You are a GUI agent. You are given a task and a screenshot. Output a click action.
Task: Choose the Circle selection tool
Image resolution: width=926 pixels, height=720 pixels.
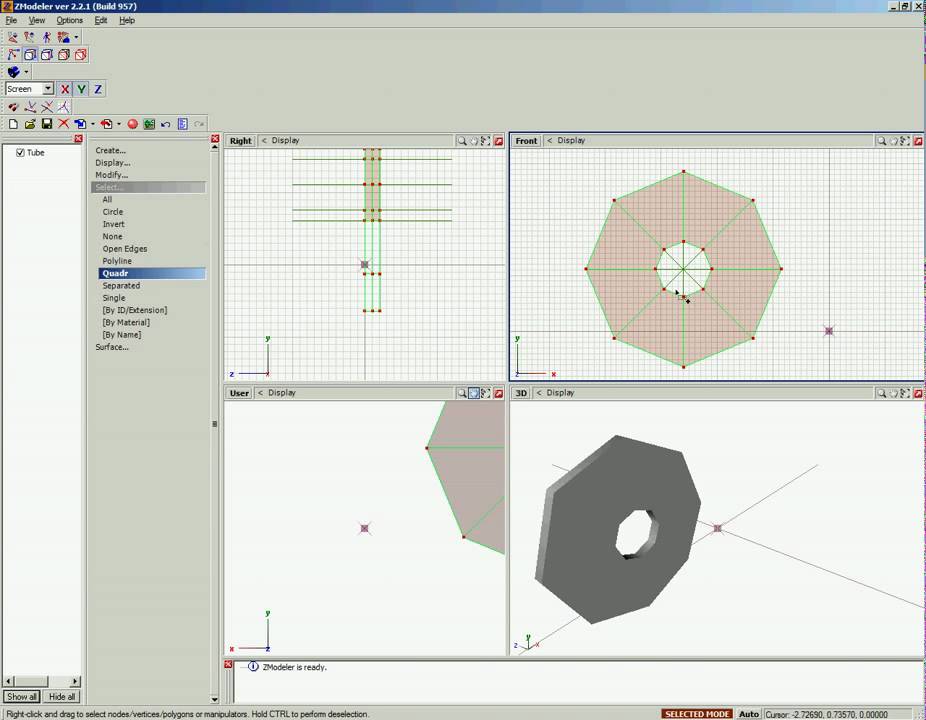(x=113, y=212)
